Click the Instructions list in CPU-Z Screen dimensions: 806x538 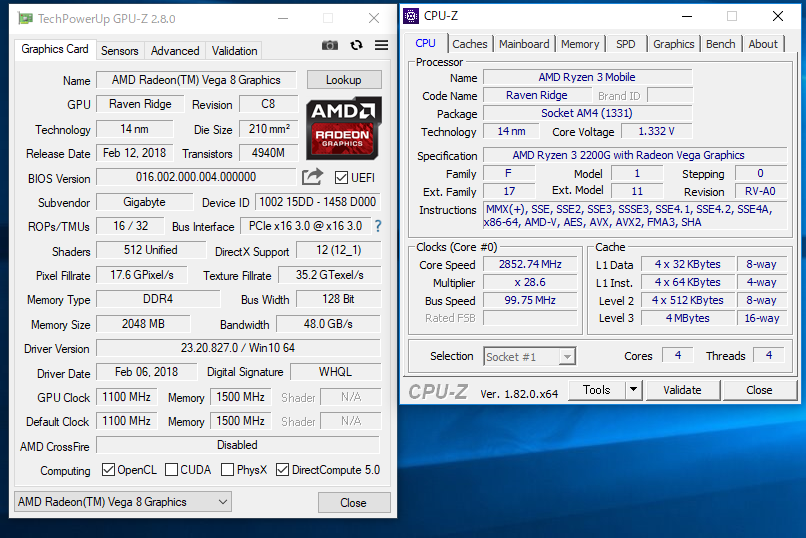(x=635, y=216)
